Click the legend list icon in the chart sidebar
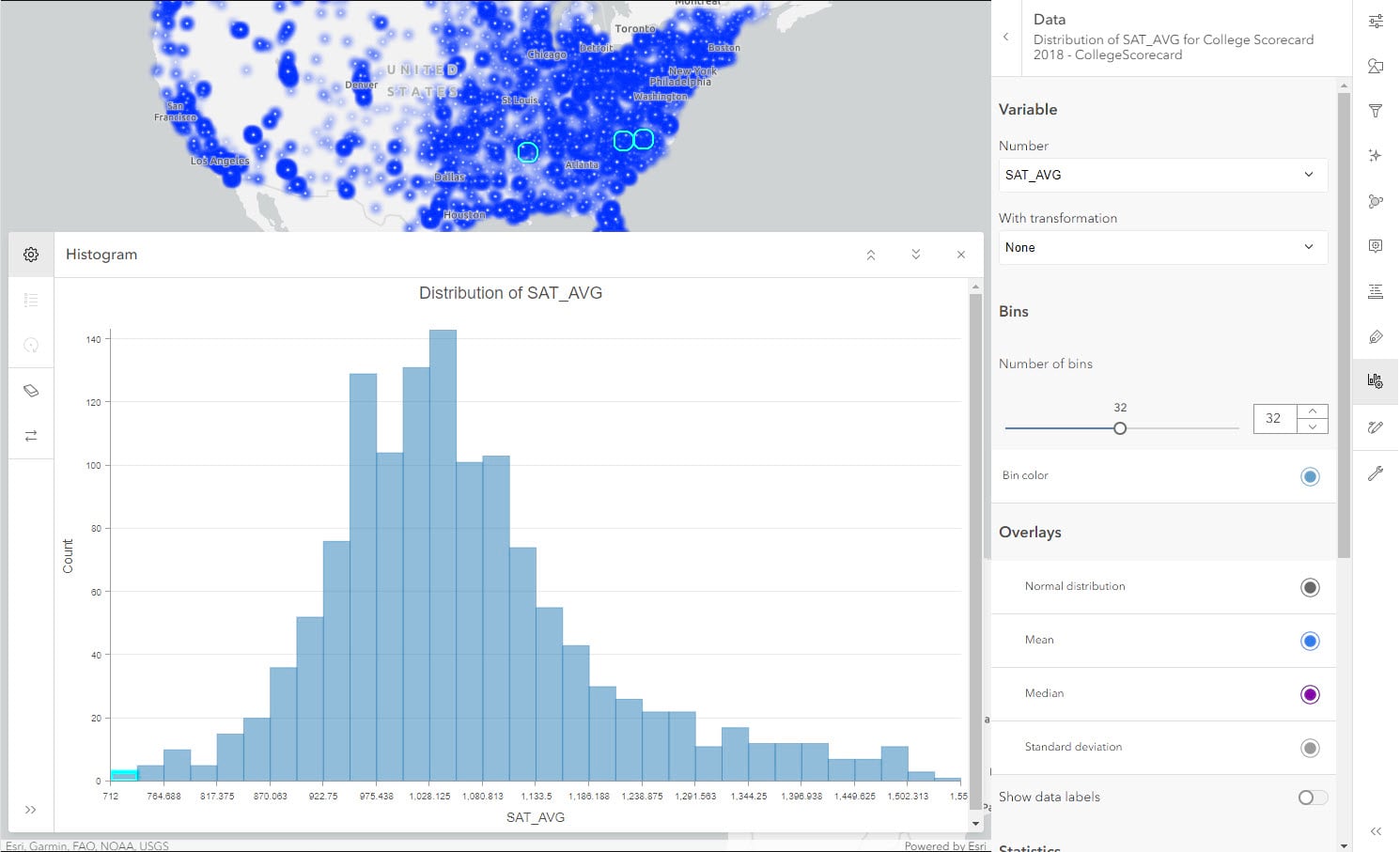The image size is (1400, 852). [x=31, y=301]
